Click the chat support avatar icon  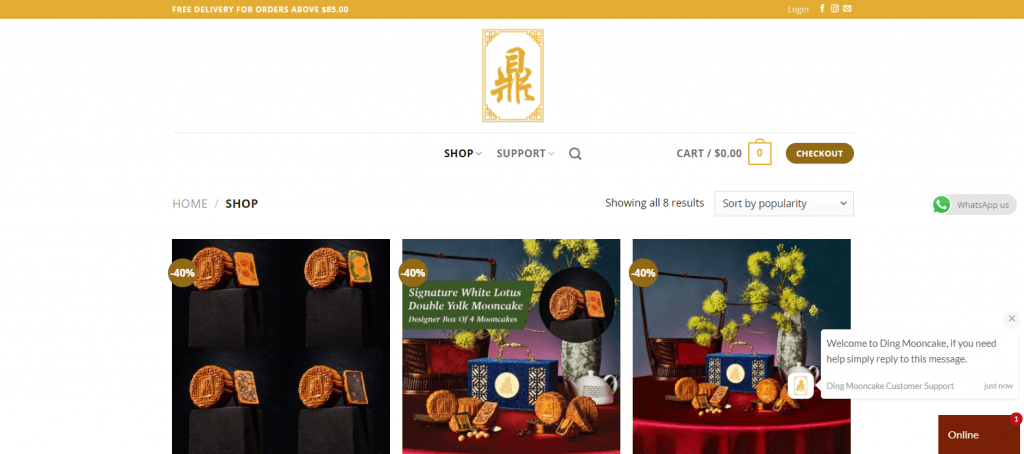(800, 385)
